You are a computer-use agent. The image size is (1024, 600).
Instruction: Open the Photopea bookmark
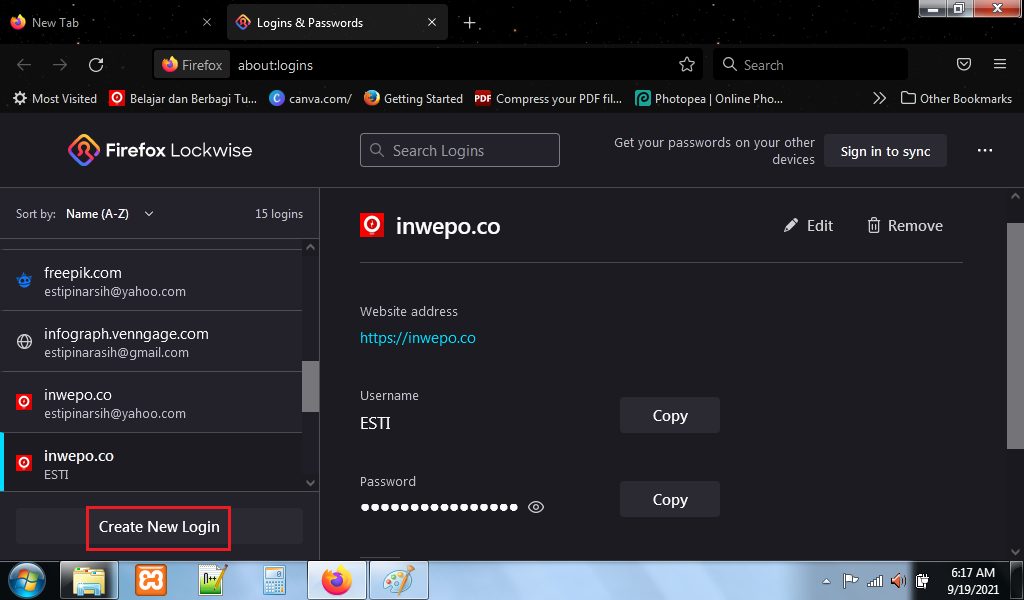(709, 99)
